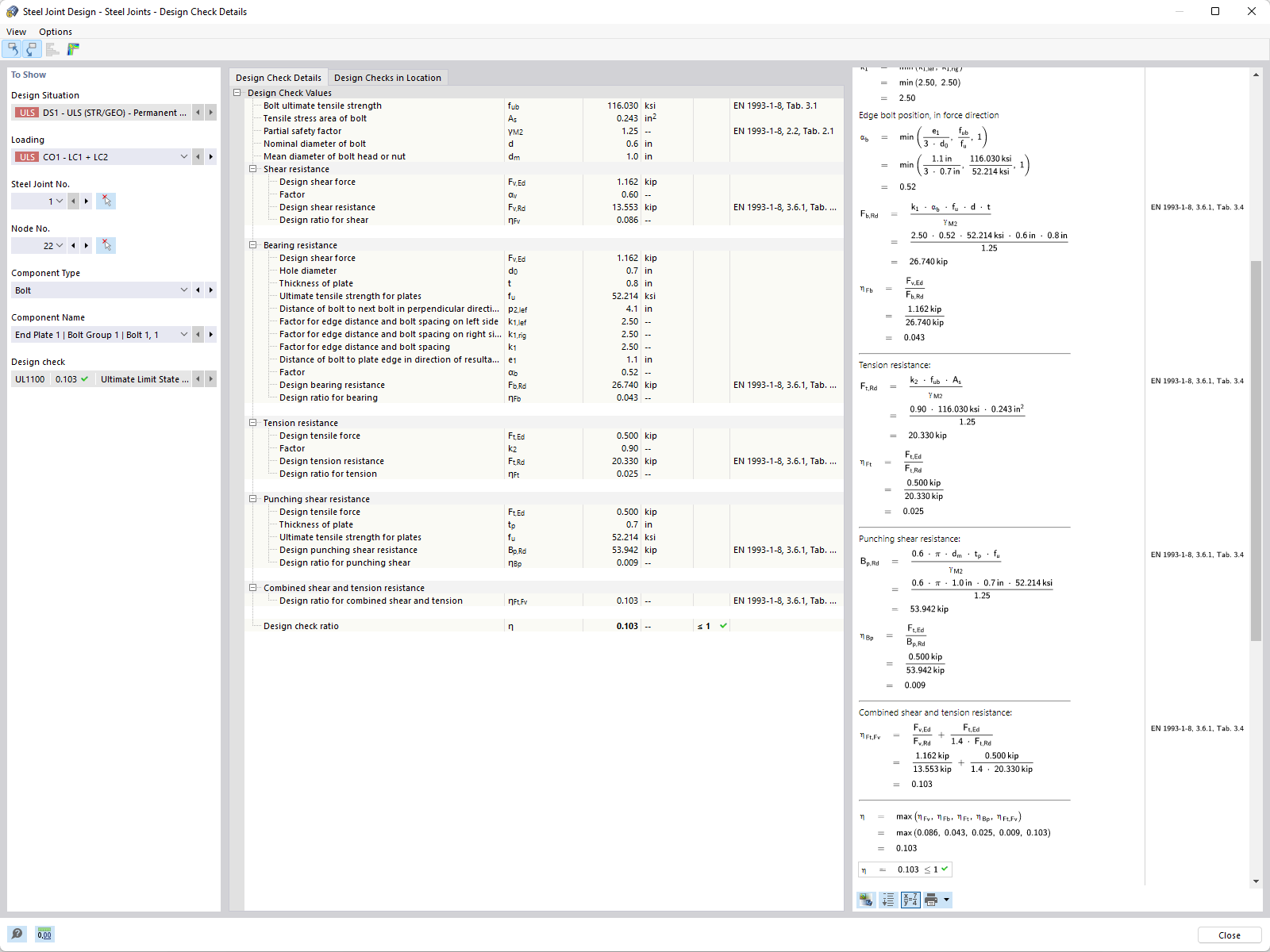Open the Loading CO1 dropdown
1270x952 pixels.
click(x=101, y=157)
